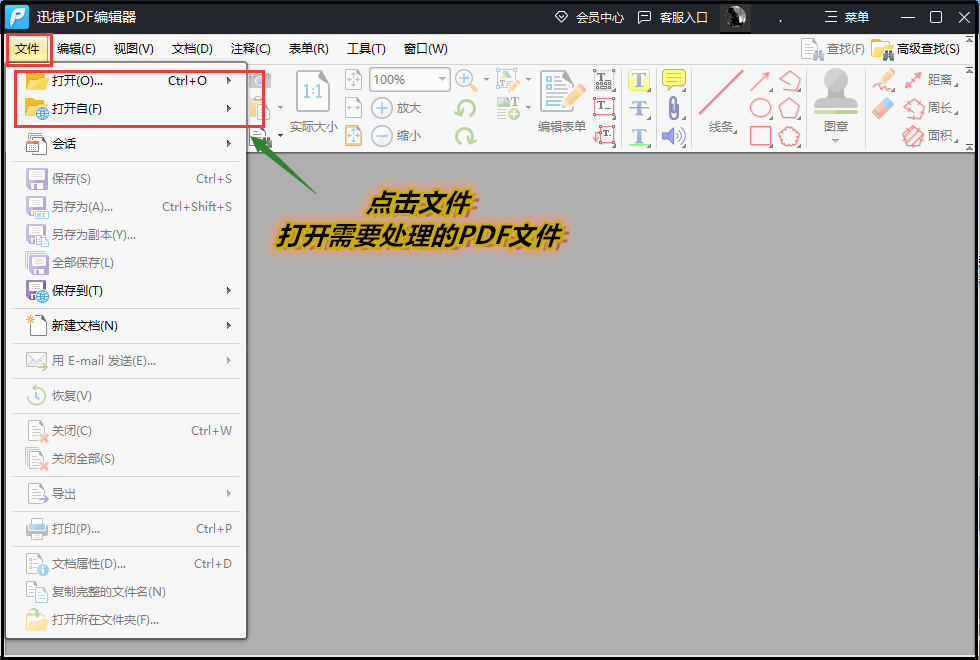Open the 100% zoom level dropdown

(442, 79)
